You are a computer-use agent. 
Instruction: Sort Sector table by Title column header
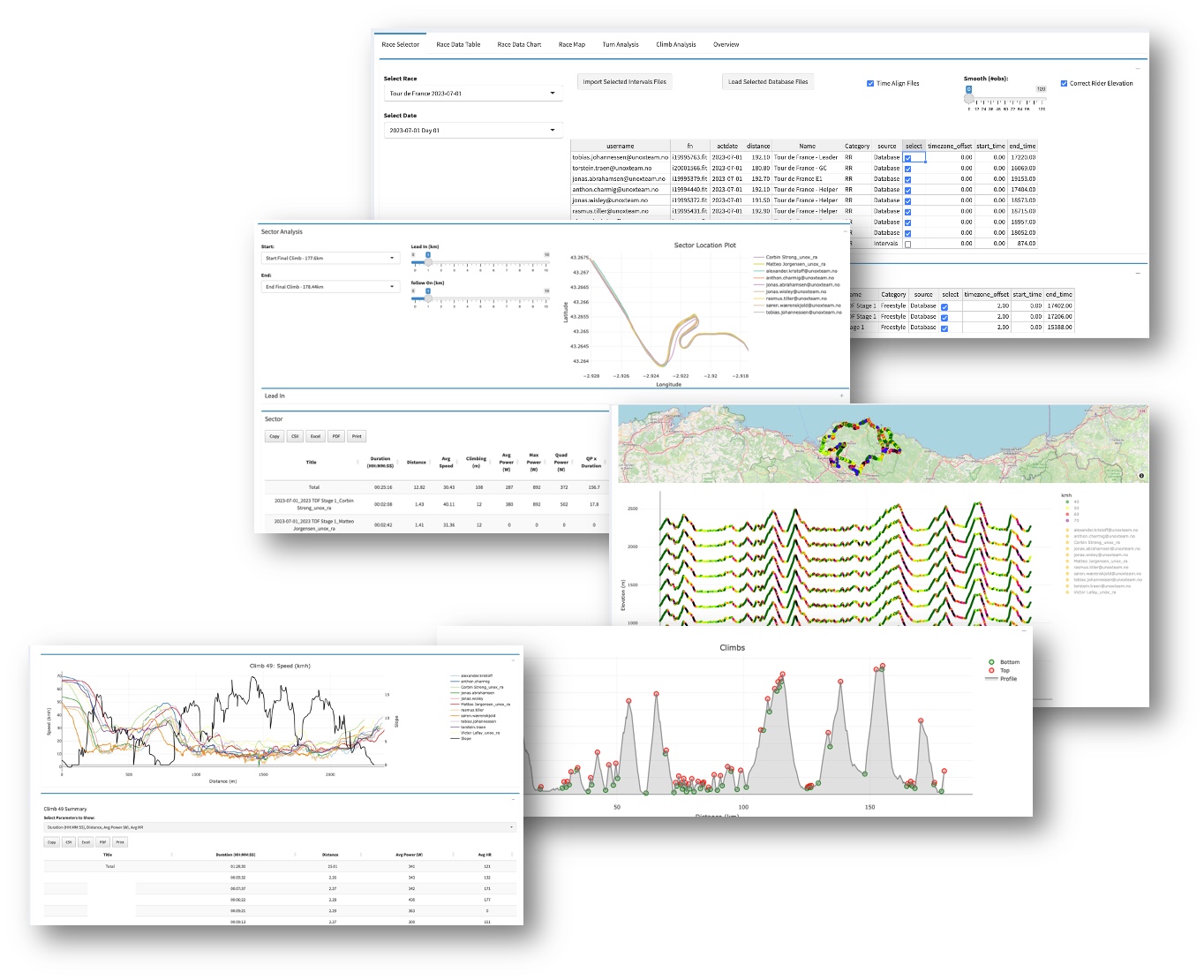coord(311,463)
